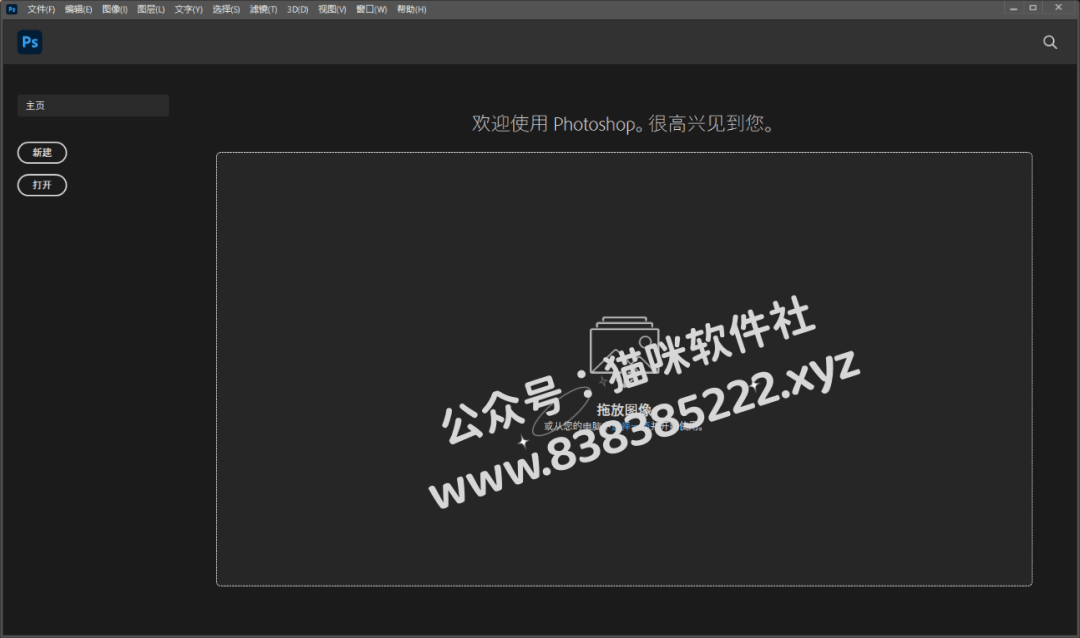Click the Photoshop Ps home logo
Viewport: 1080px width, 638px height.
(x=30, y=42)
